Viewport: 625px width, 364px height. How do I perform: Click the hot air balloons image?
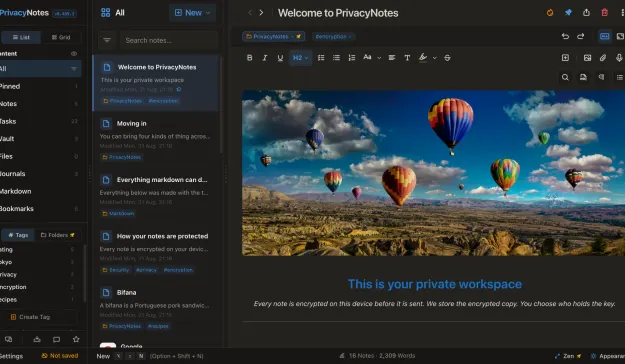[x=433, y=173]
